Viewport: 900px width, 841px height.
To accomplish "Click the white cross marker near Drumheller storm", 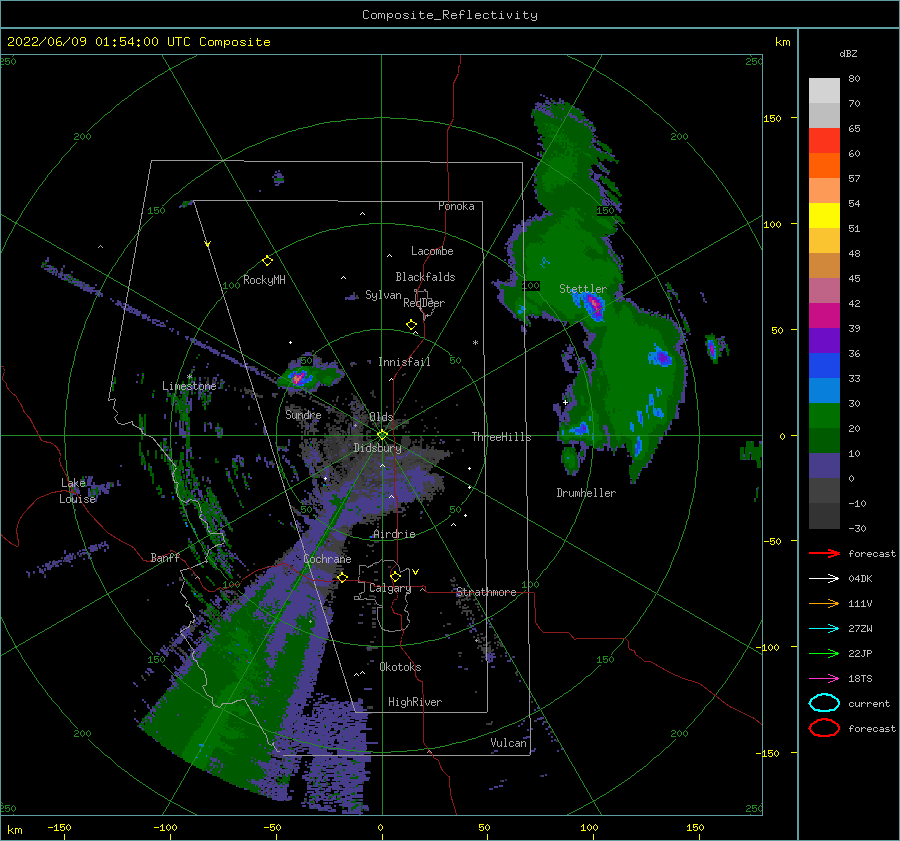I will pos(565,402).
